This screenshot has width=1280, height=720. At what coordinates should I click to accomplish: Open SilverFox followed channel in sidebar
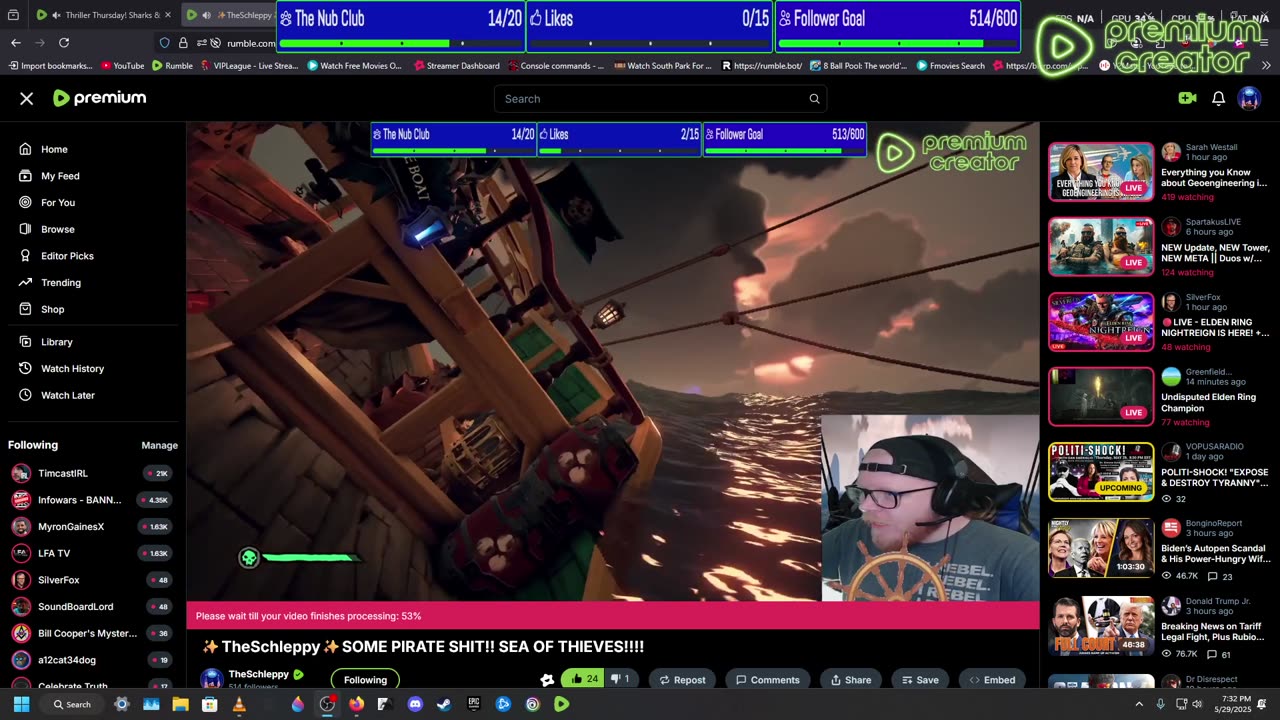pos(93,580)
